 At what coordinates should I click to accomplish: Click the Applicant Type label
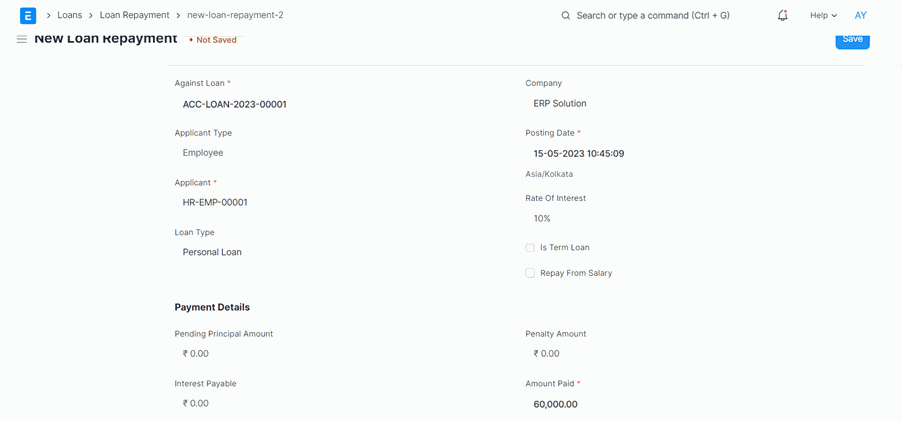(x=203, y=133)
